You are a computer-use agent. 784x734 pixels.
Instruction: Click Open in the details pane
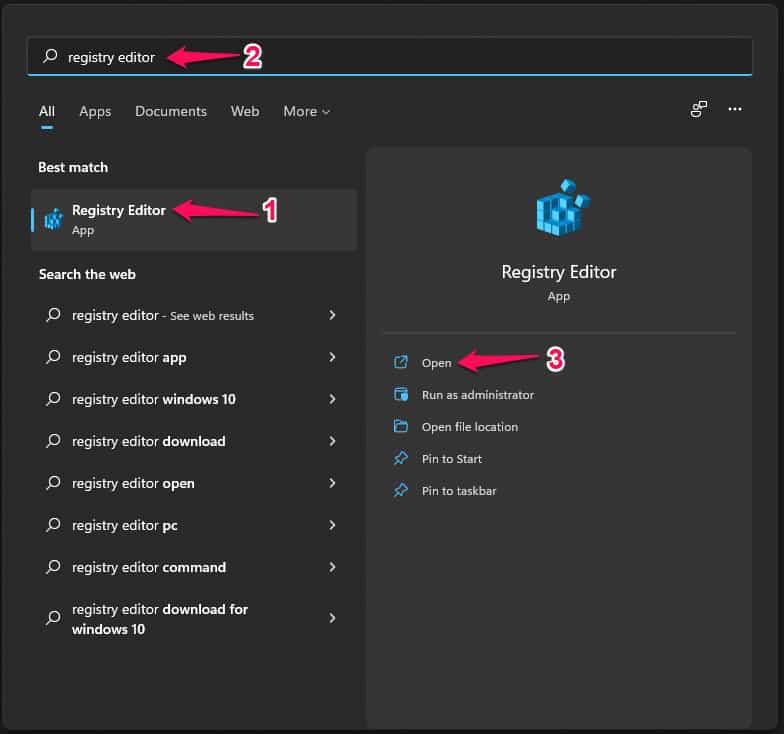436,363
